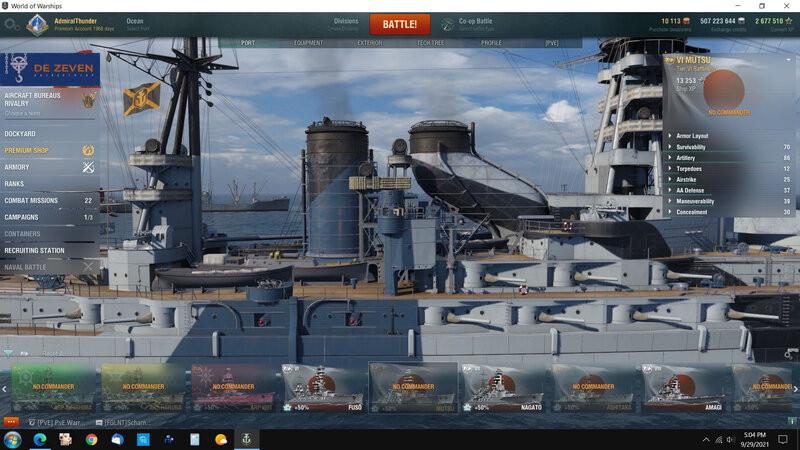Click the Aircraft Bureaus Rivalry emblem icon
This screenshot has width=800, height=450.
pos(89,99)
